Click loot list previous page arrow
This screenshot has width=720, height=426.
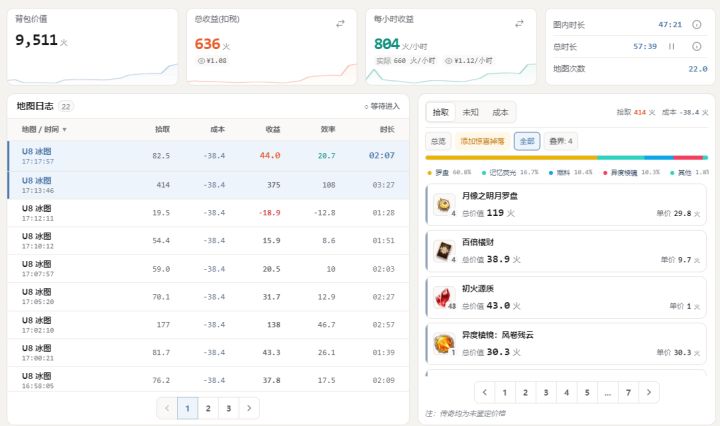click(484, 392)
